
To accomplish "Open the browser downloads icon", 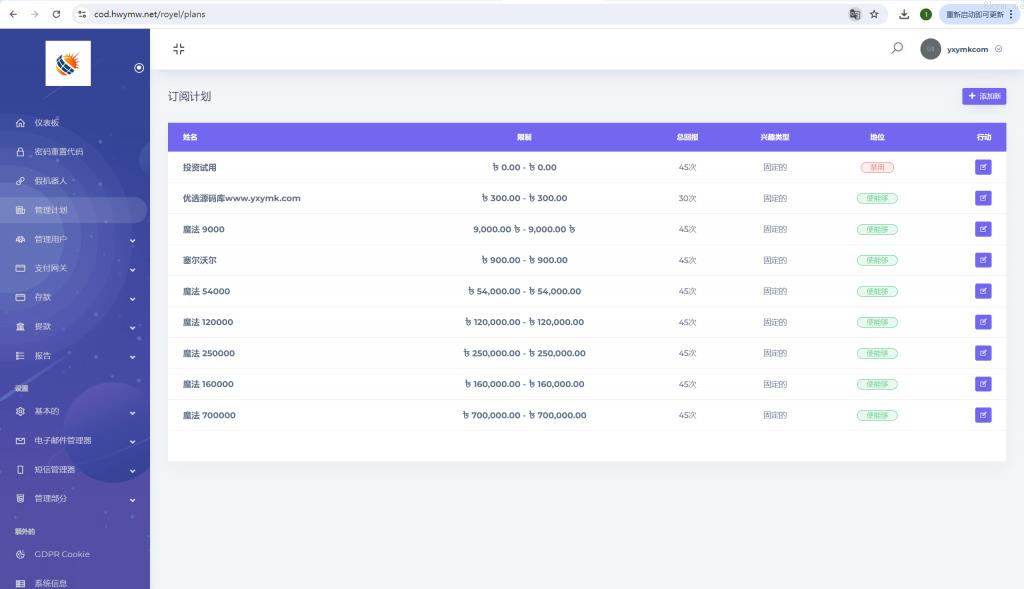I will [x=904, y=14].
